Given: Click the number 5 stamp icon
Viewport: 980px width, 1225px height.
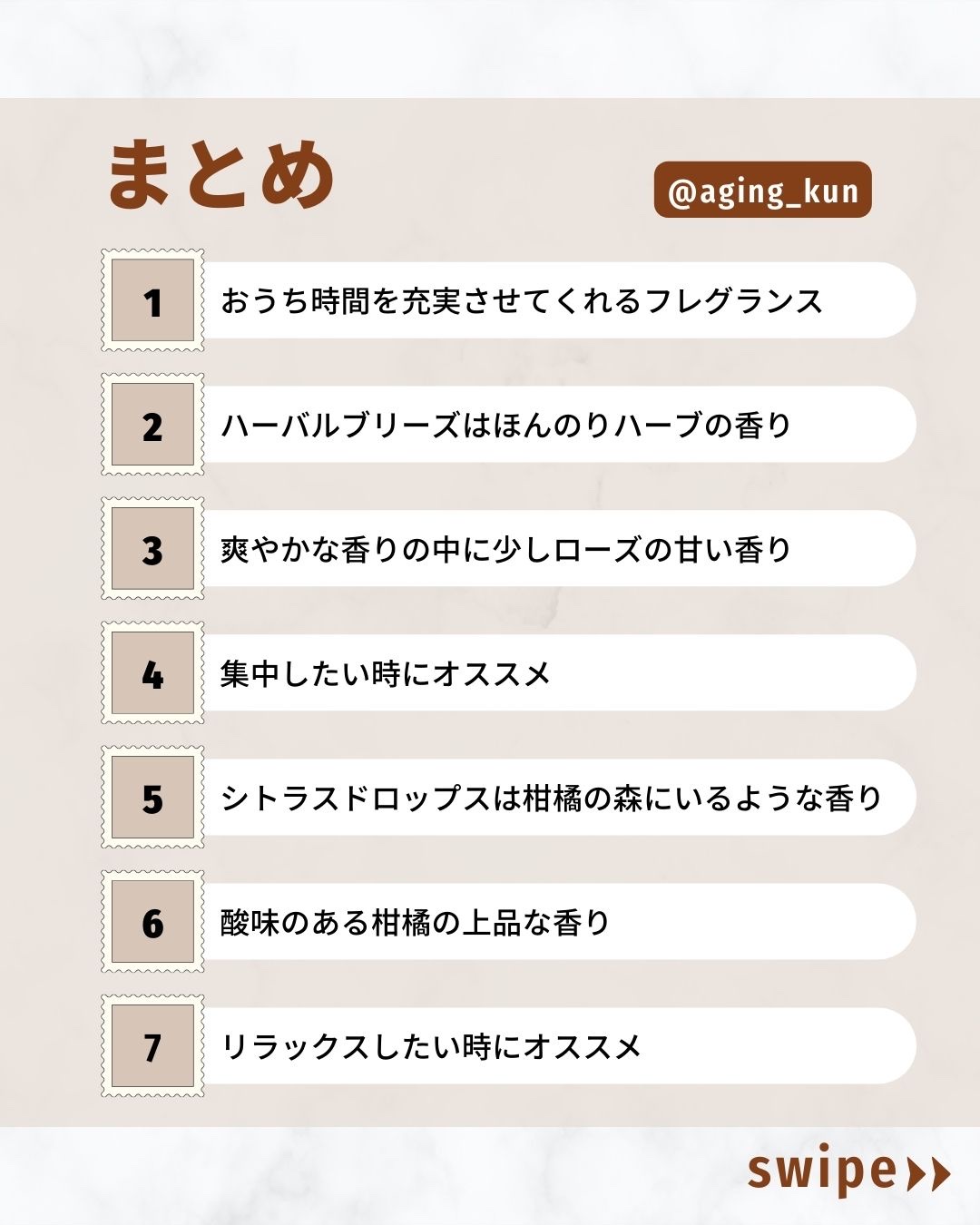Looking at the screenshot, I should coord(152,798).
